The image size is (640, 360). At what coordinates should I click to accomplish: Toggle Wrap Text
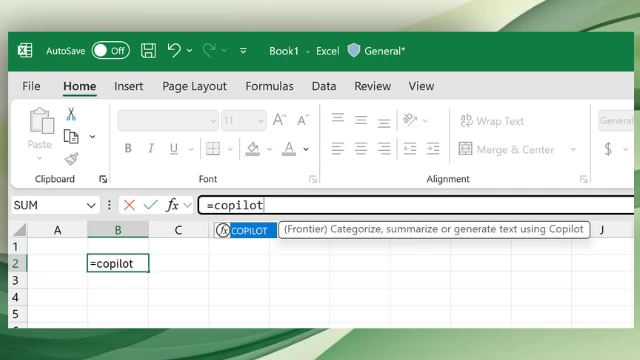coord(491,121)
